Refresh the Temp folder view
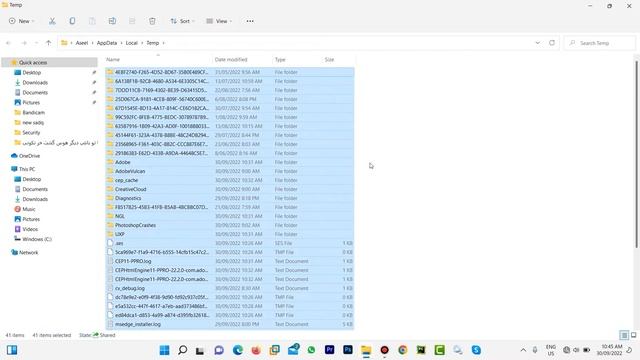This screenshot has height=360, width=640. click(x=552, y=43)
